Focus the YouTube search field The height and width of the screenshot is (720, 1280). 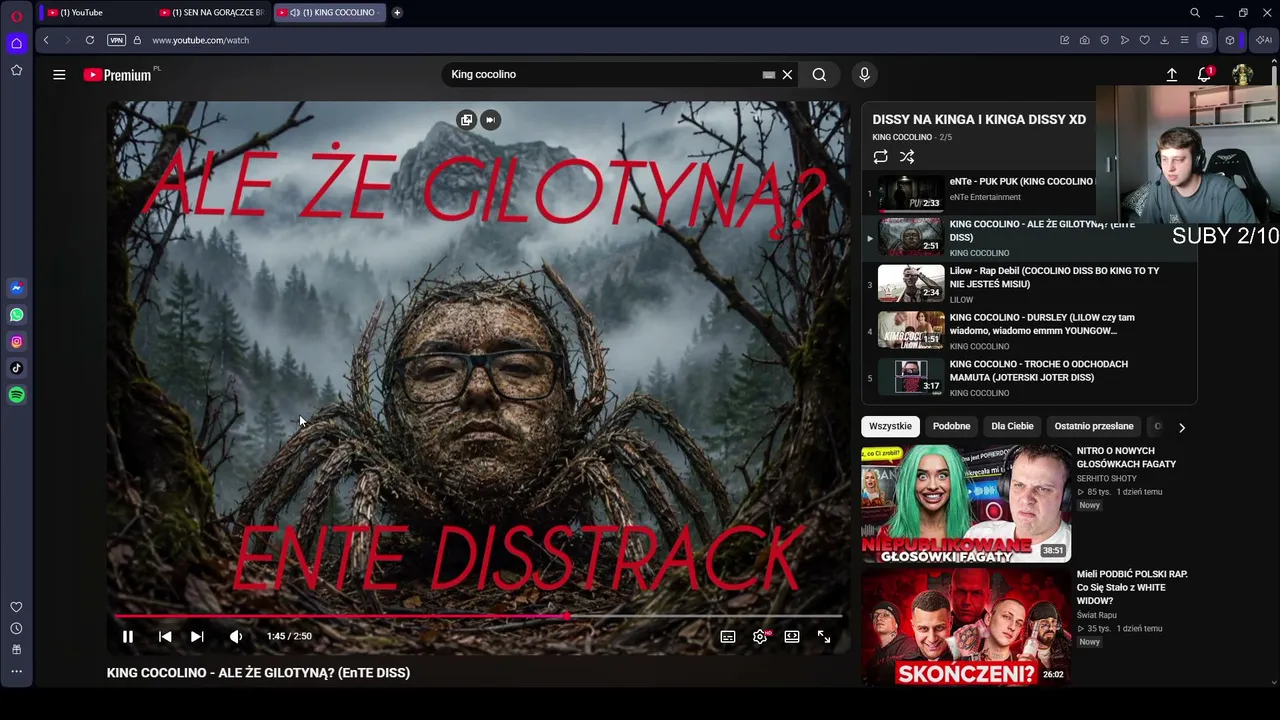[600, 74]
